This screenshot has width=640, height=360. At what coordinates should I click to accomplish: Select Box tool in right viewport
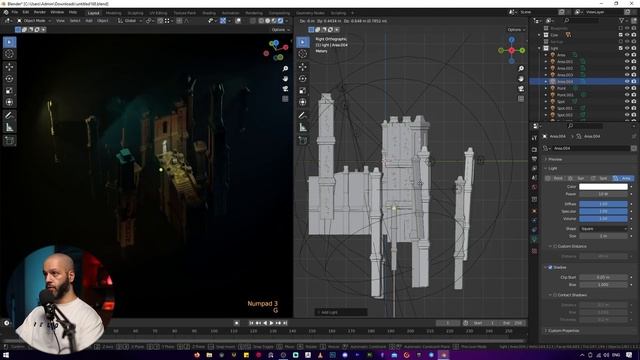[303, 42]
